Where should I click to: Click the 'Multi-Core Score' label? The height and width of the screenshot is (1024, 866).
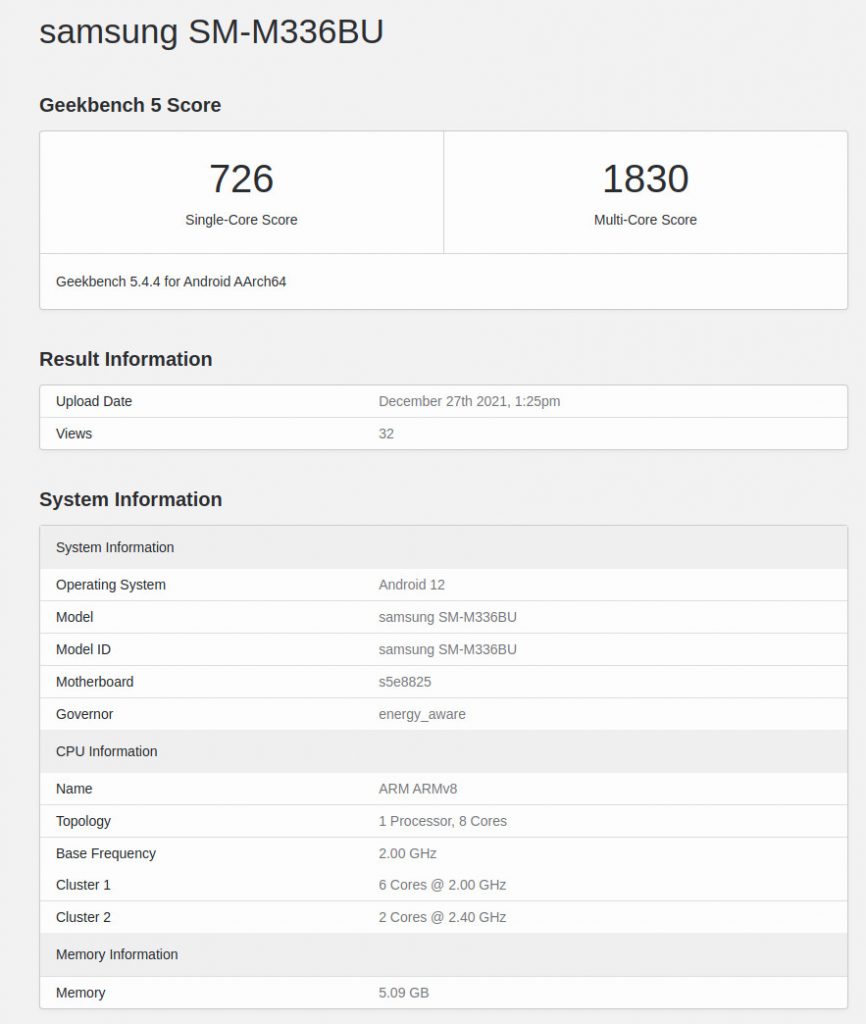645,220
